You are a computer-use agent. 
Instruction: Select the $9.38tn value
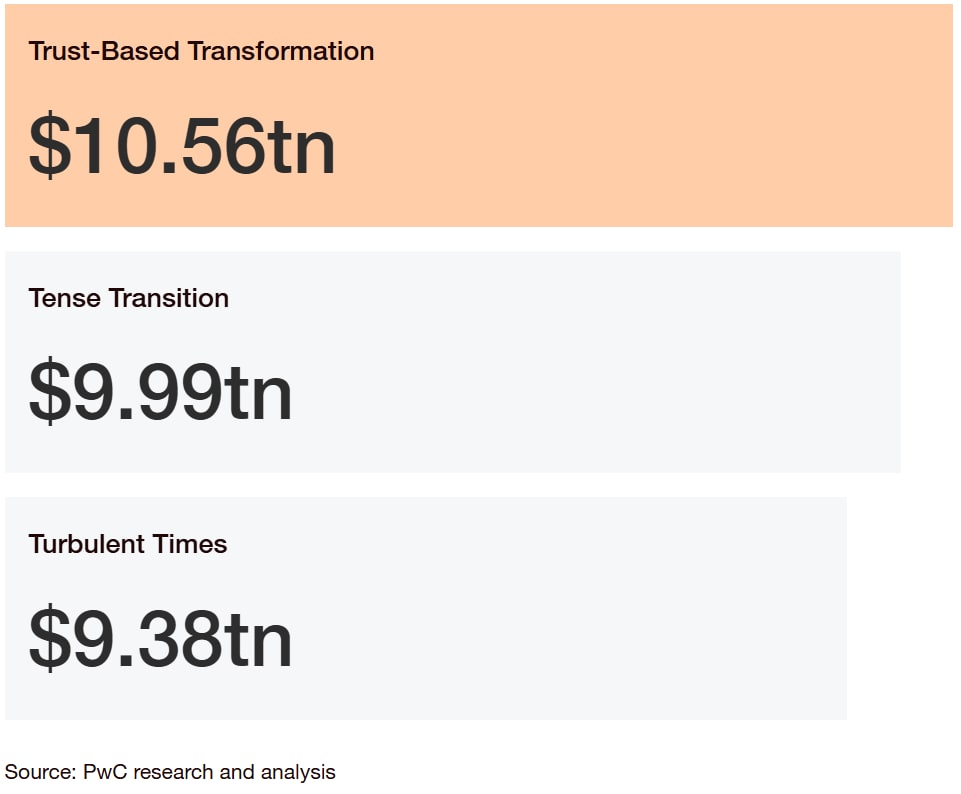[160, 638]
